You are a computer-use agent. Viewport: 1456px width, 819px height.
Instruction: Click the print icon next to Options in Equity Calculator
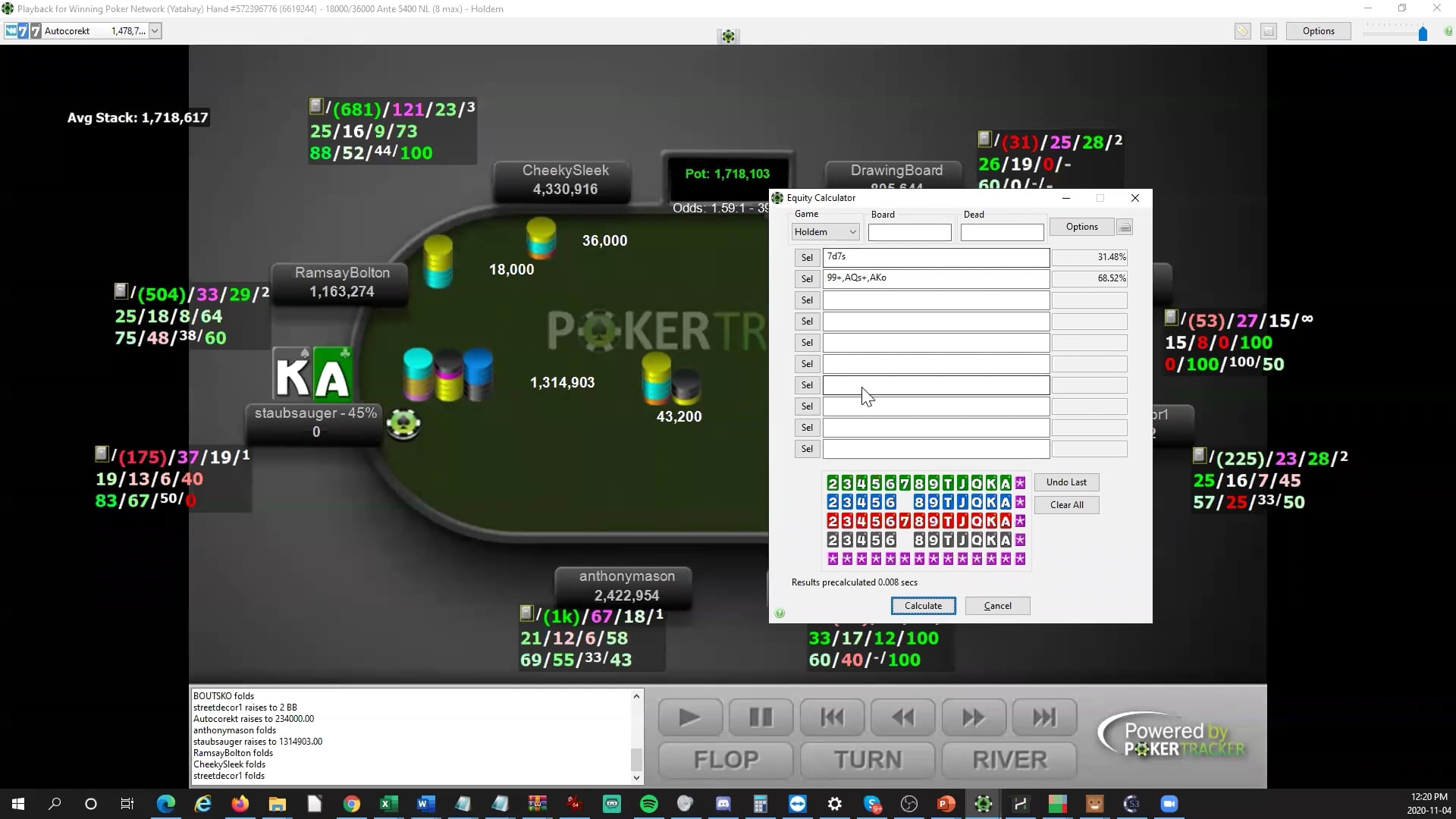click(1125, 227)
